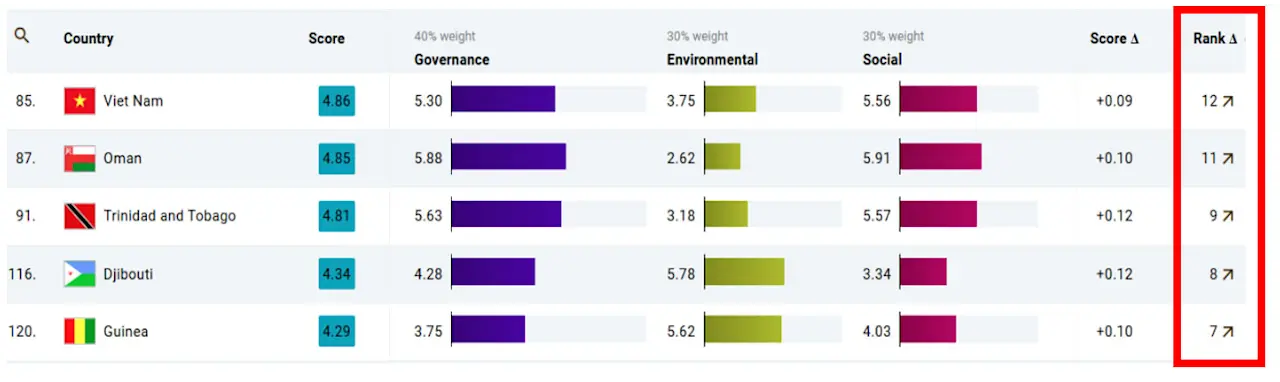Click the Djibouti flag icon
The image size is (1280, 382).
pyautogui.click(x=80, y=274)
